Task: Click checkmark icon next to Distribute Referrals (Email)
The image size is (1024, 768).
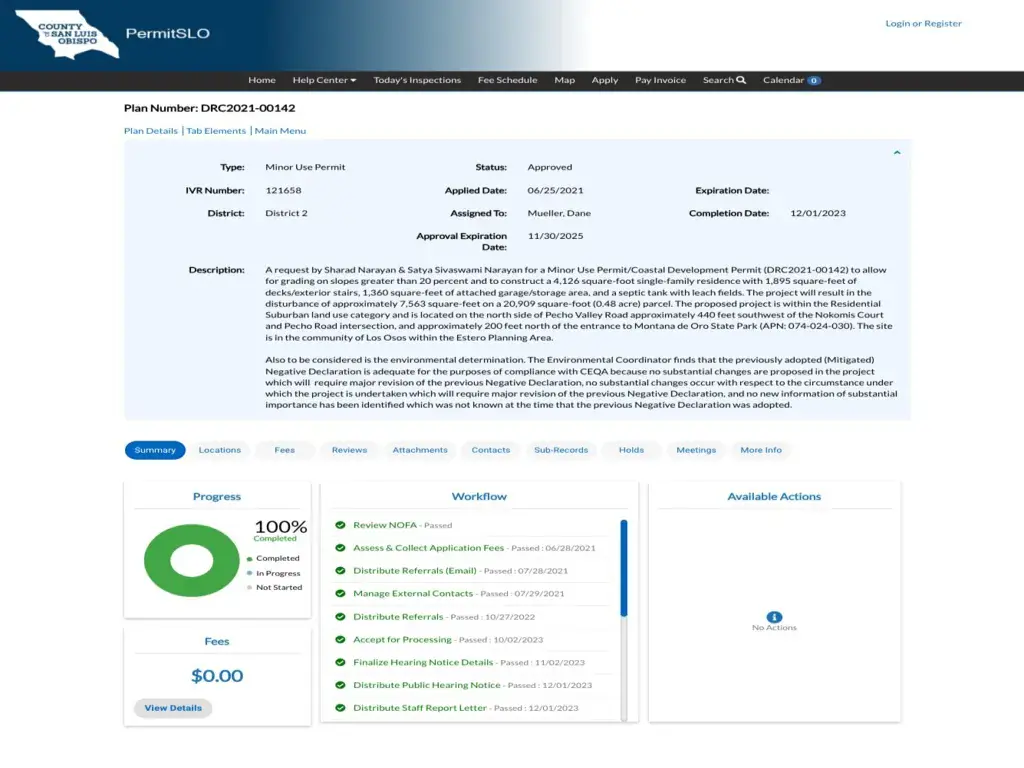Action: (340, 571)
